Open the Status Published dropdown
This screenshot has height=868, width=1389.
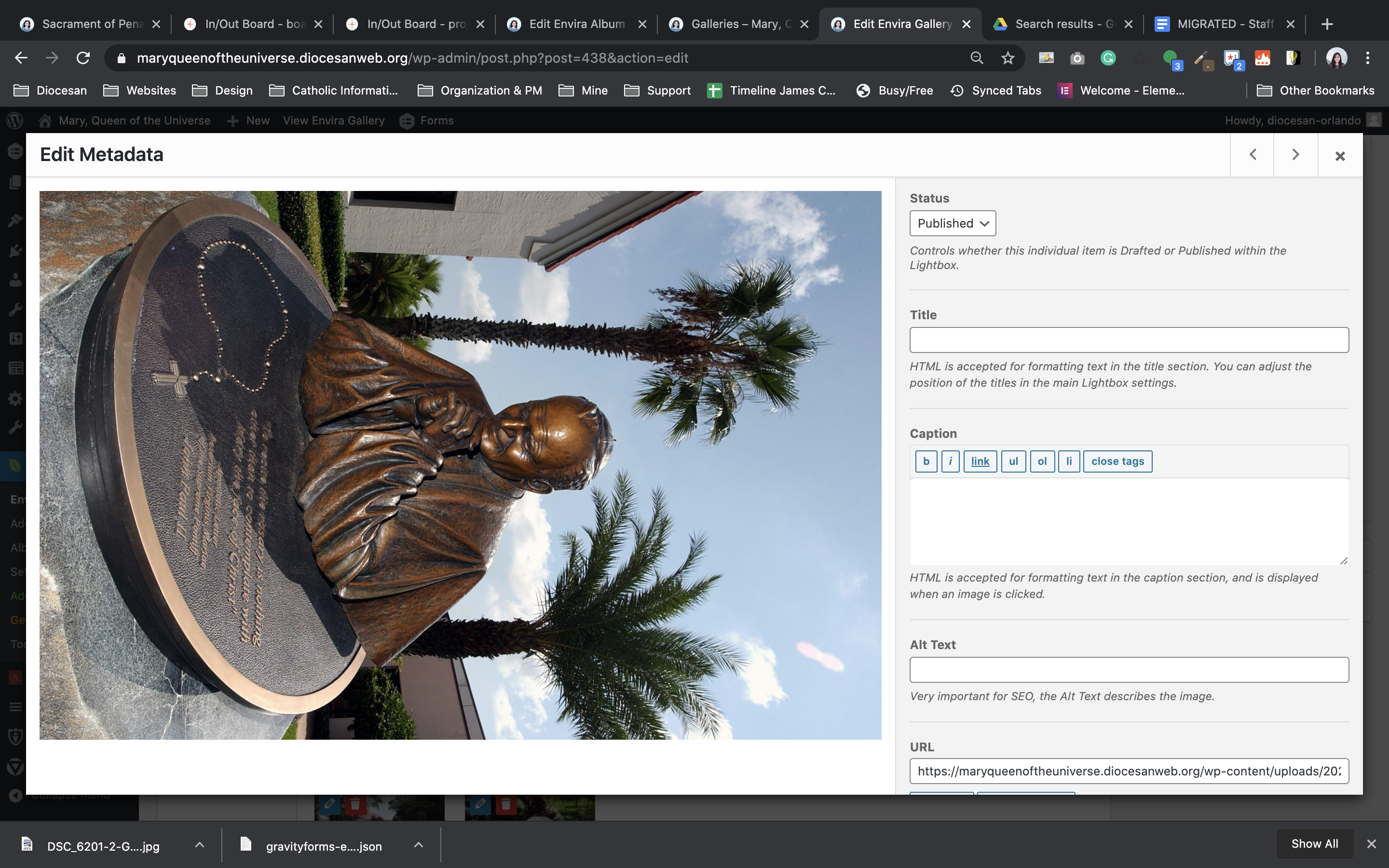coord(952,223)
